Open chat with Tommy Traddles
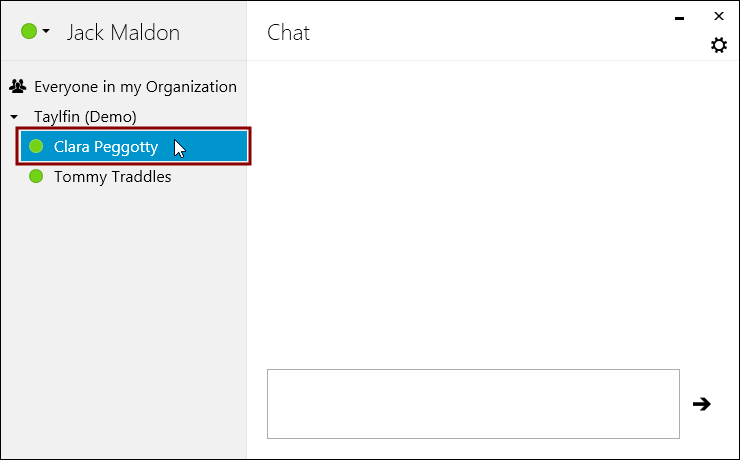 coord(113,176)
